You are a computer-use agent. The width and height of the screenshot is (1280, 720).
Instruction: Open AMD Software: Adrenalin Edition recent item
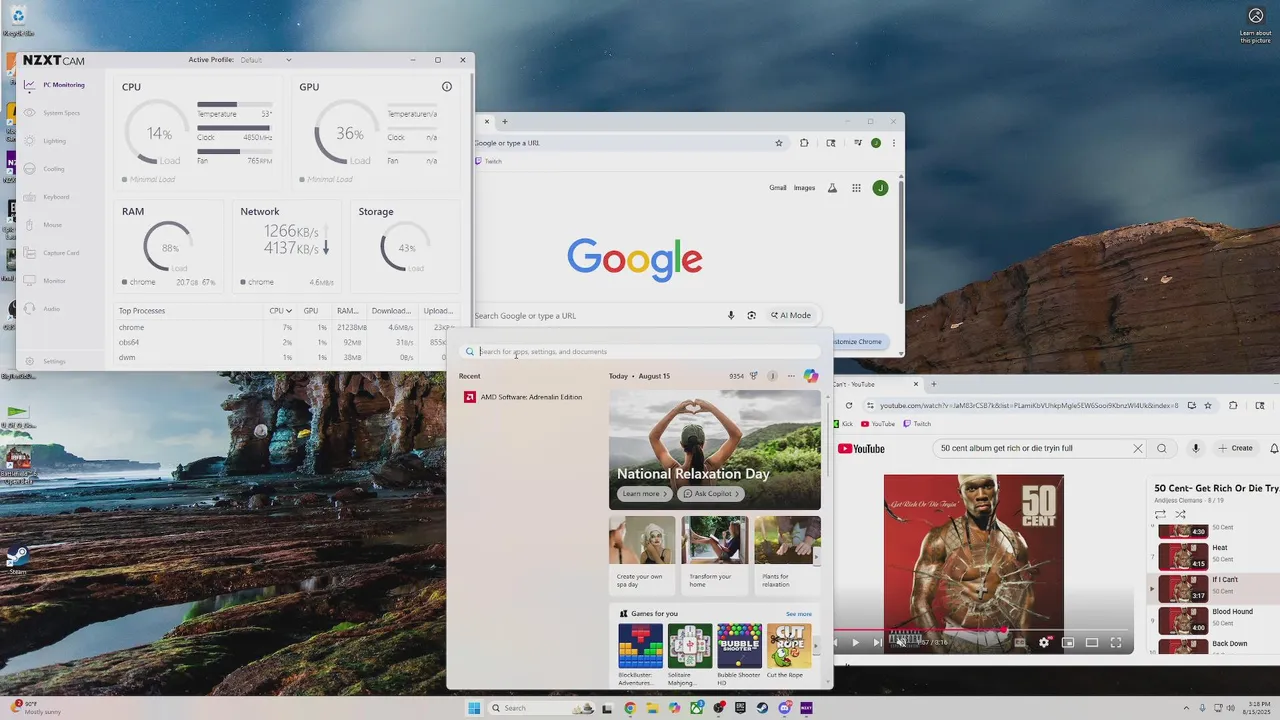click(x=523, y=397)
